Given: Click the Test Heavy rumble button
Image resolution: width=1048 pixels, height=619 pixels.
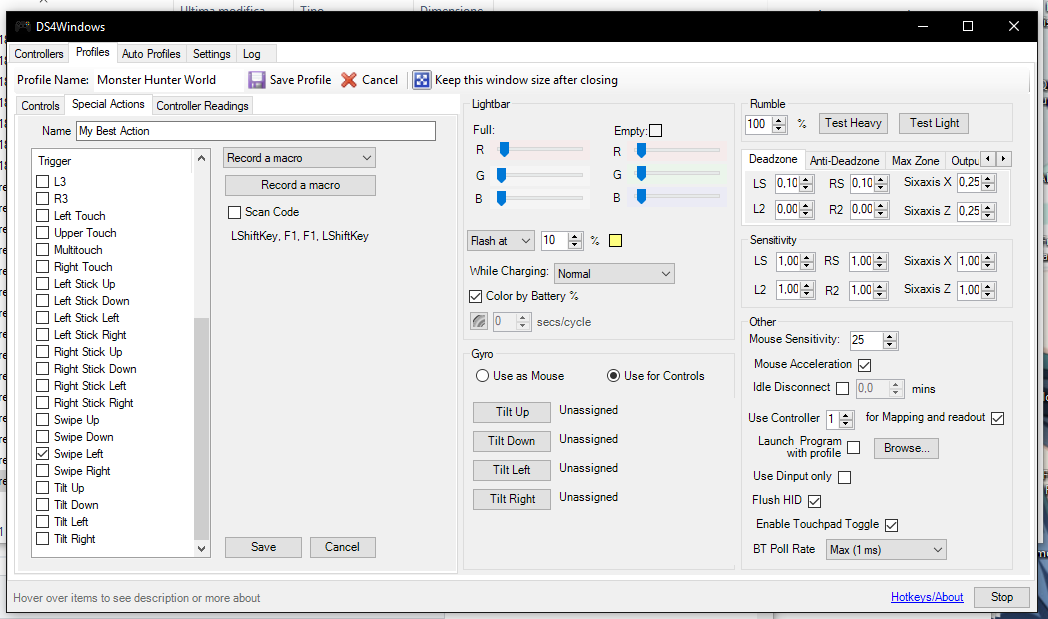Looking at the screenshot, I should pos(852,123).
